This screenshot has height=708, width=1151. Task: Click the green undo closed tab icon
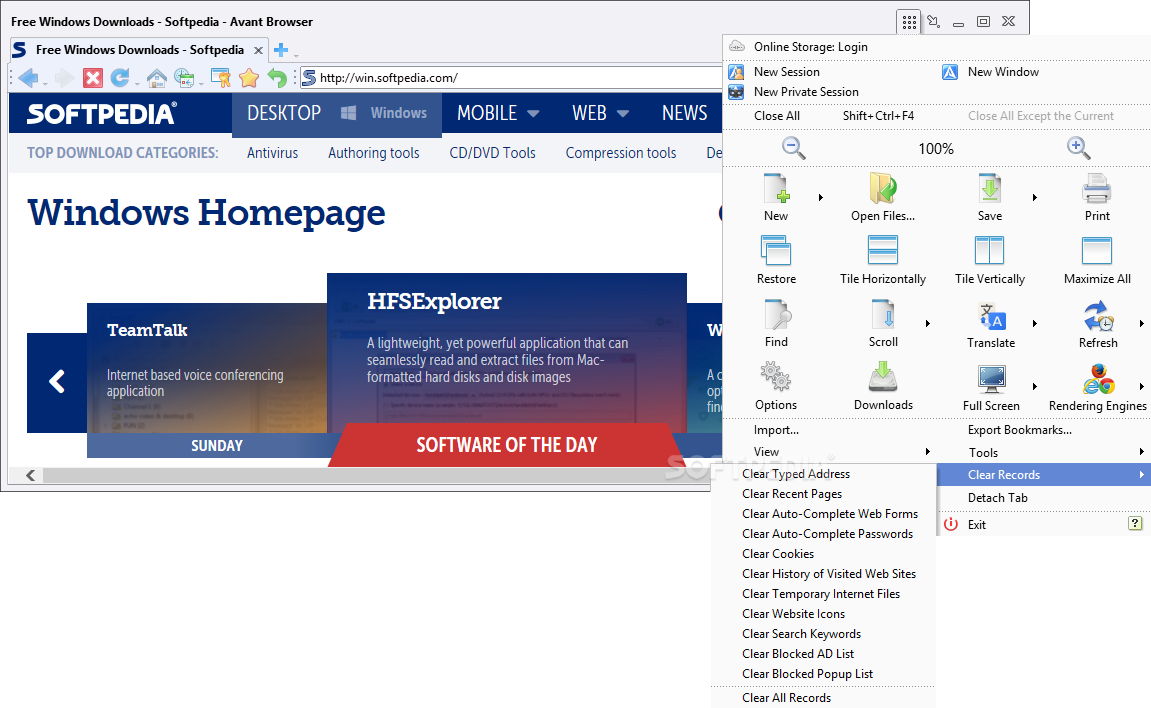click(x=277, y=78)
